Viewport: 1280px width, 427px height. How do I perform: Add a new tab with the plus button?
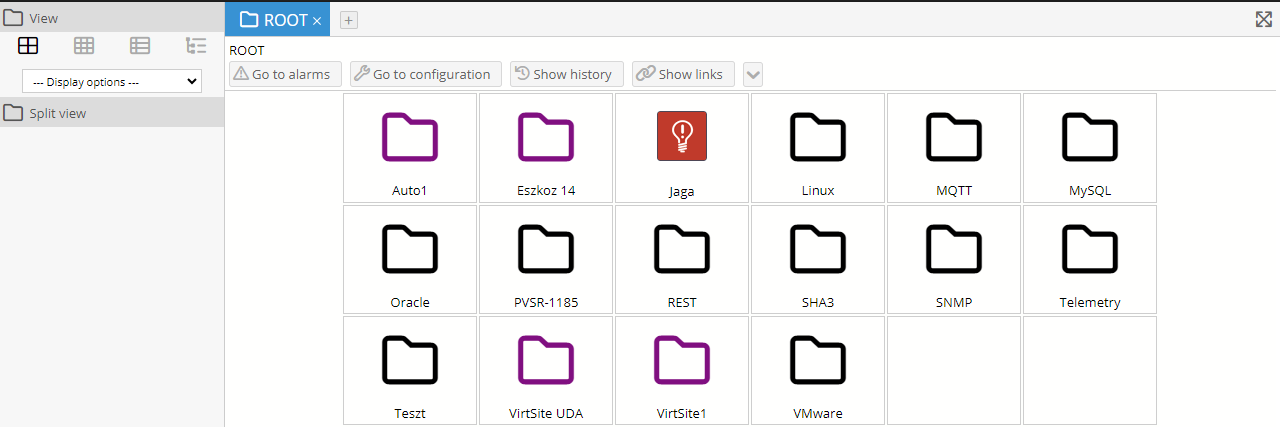click(348, 20)
